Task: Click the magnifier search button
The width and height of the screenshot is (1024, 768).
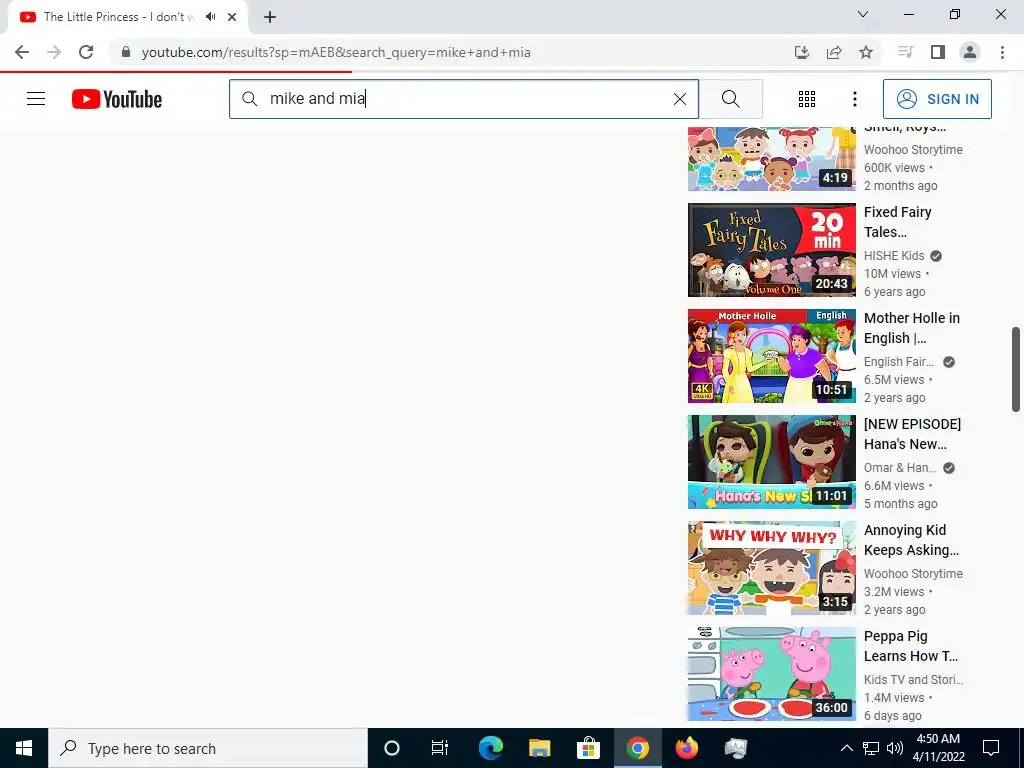Action: (x=731, y=99)
